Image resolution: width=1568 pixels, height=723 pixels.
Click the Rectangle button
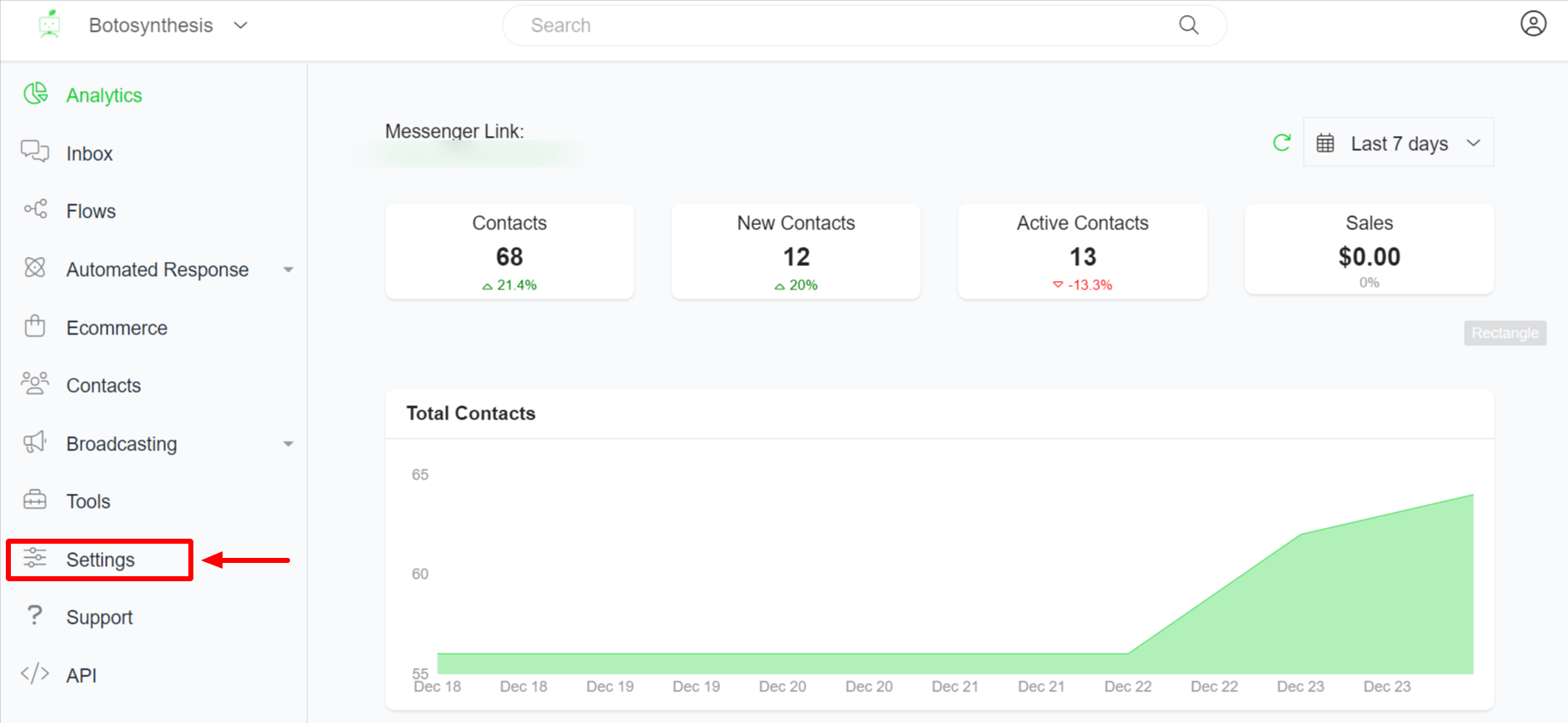1505,333
